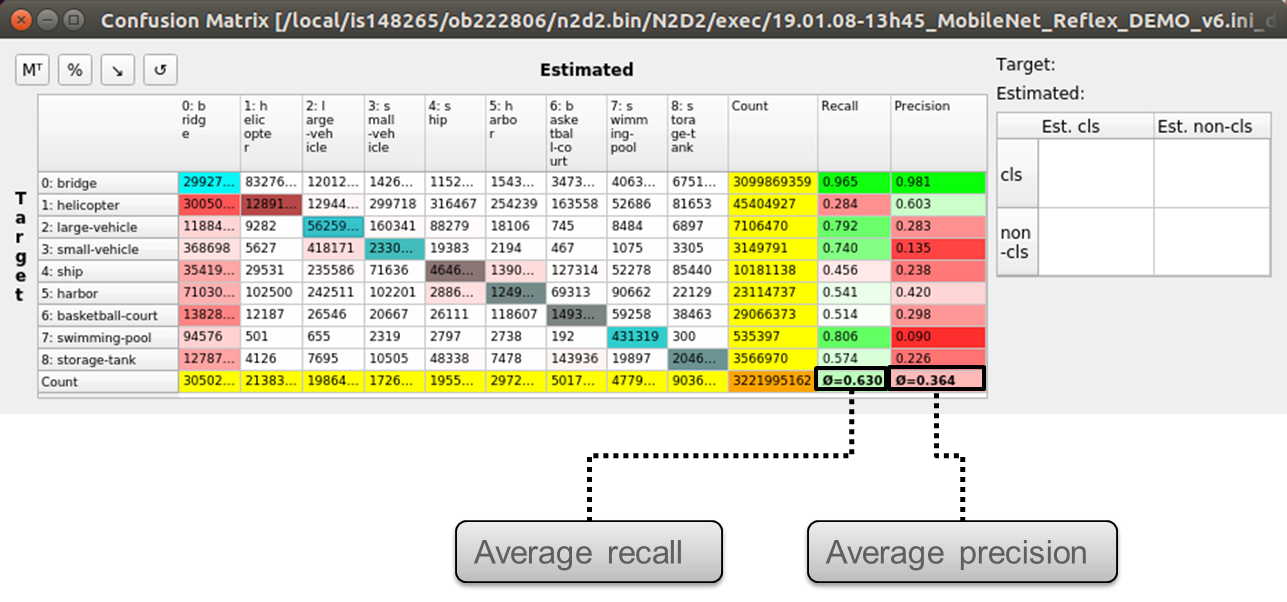Image resolution: width=1287 pixels, height=602 pixels.
Task: Click the ship row cell 235586
Action: (x=333, y=271)
